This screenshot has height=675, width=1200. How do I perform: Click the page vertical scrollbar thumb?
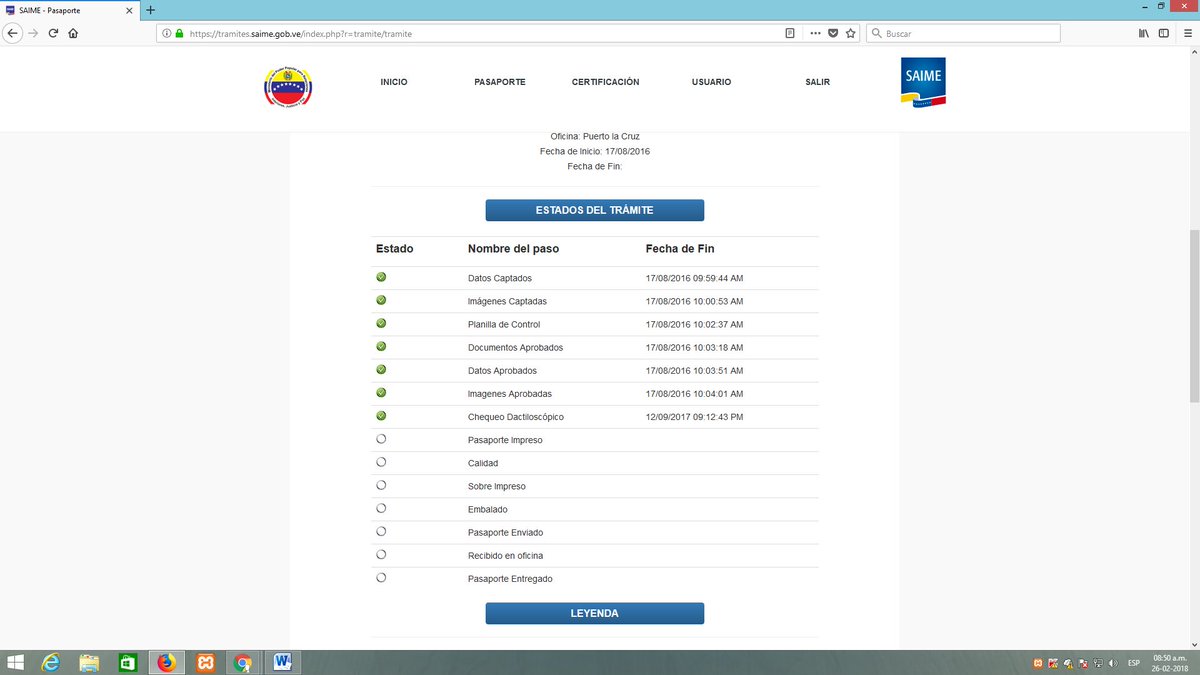[x=1194, y=316]
